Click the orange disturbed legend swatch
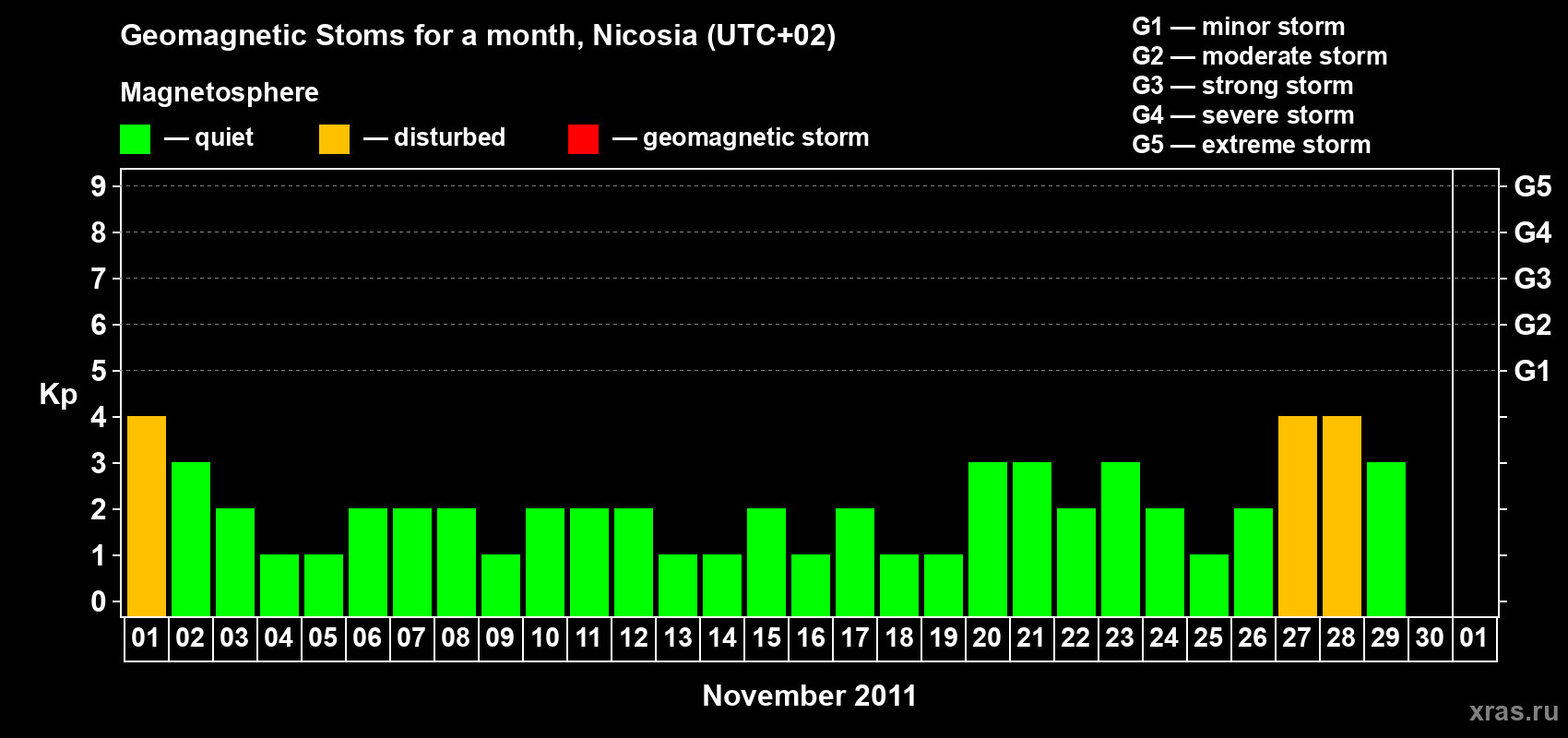Viewport: 1568px width, 738px height. (334, 139)
